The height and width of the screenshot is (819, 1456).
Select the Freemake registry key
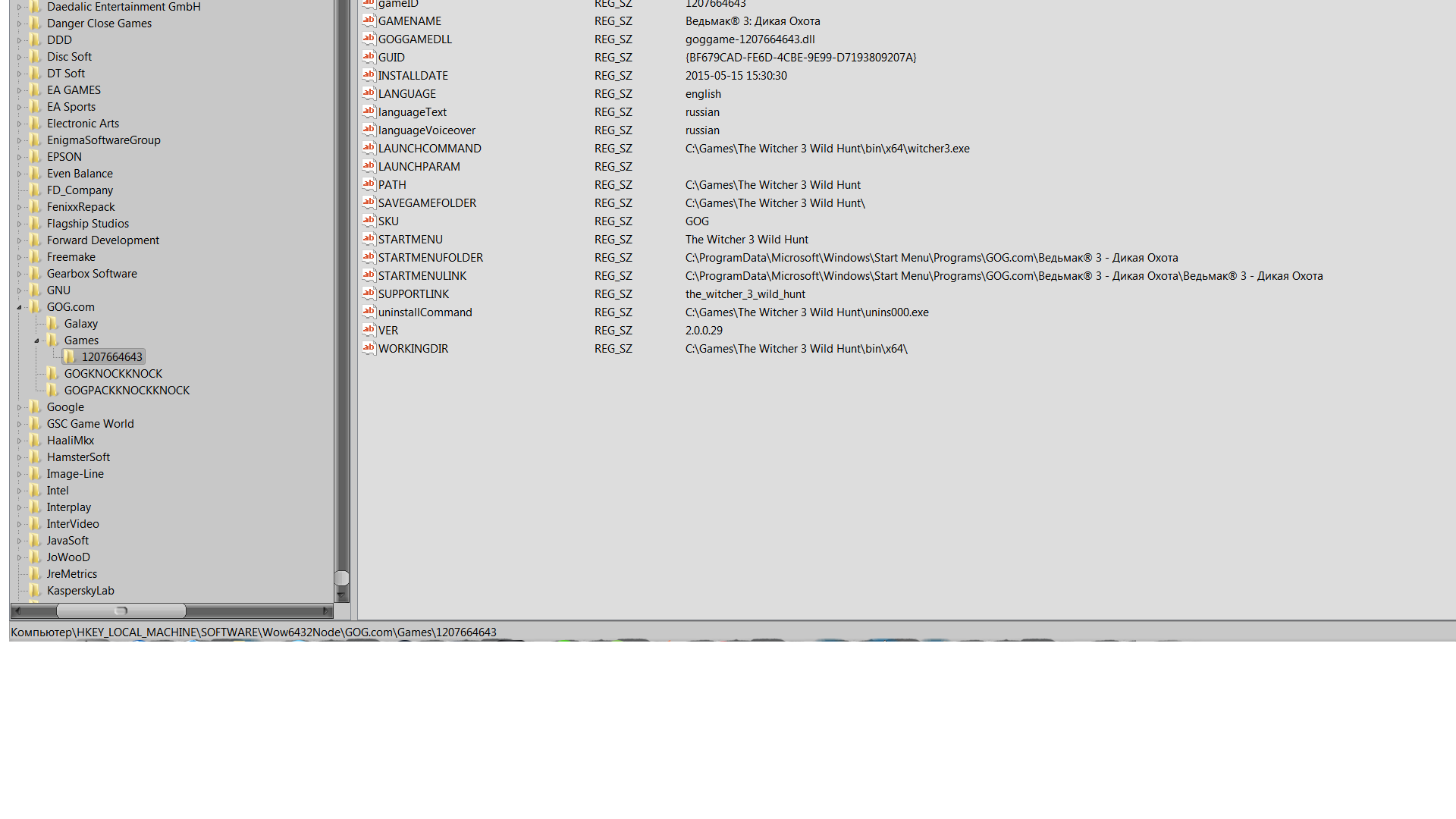pyautogui.click(x=71, y=256)
